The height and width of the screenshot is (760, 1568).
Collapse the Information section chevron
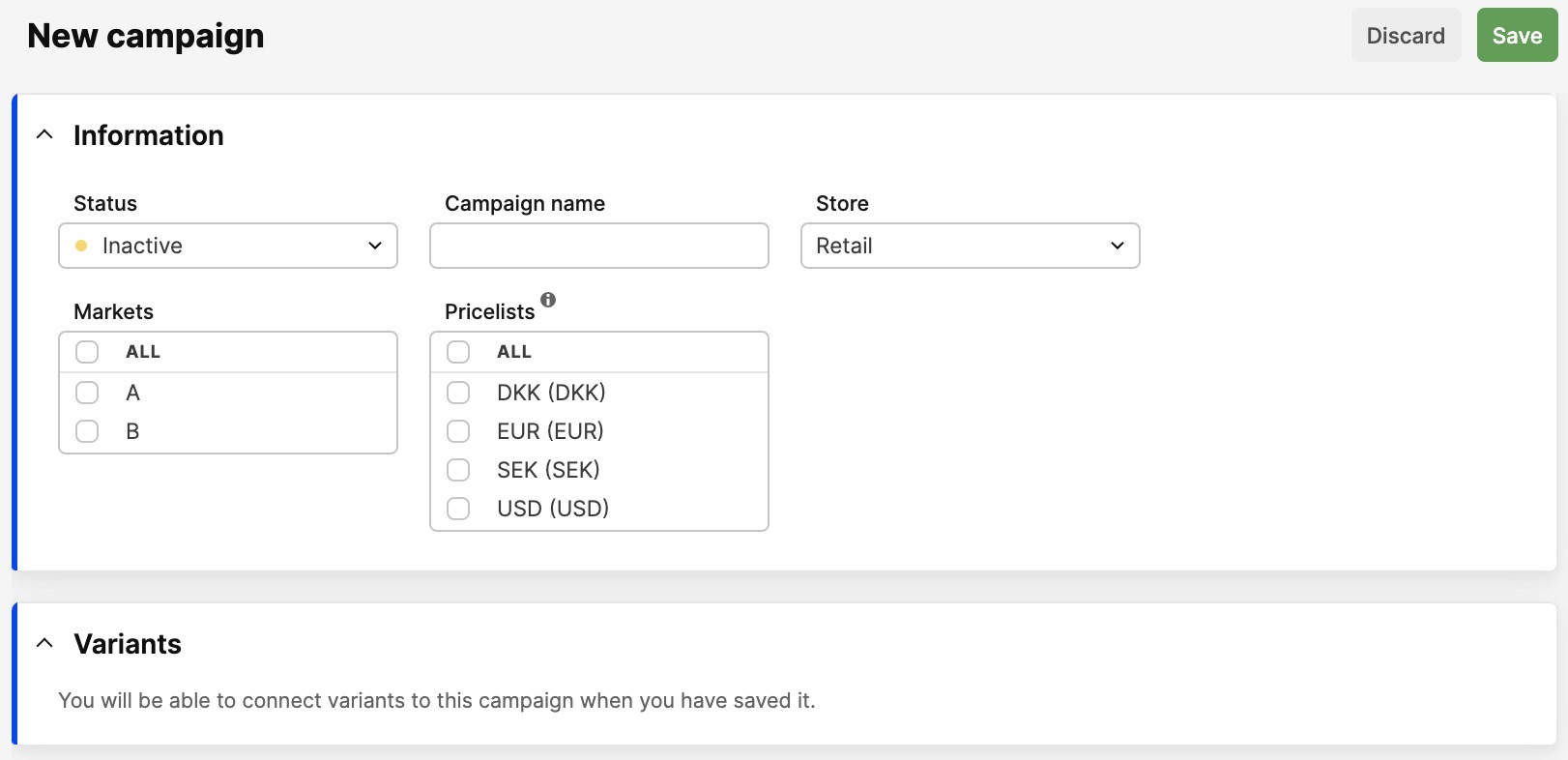click(44, 135)
